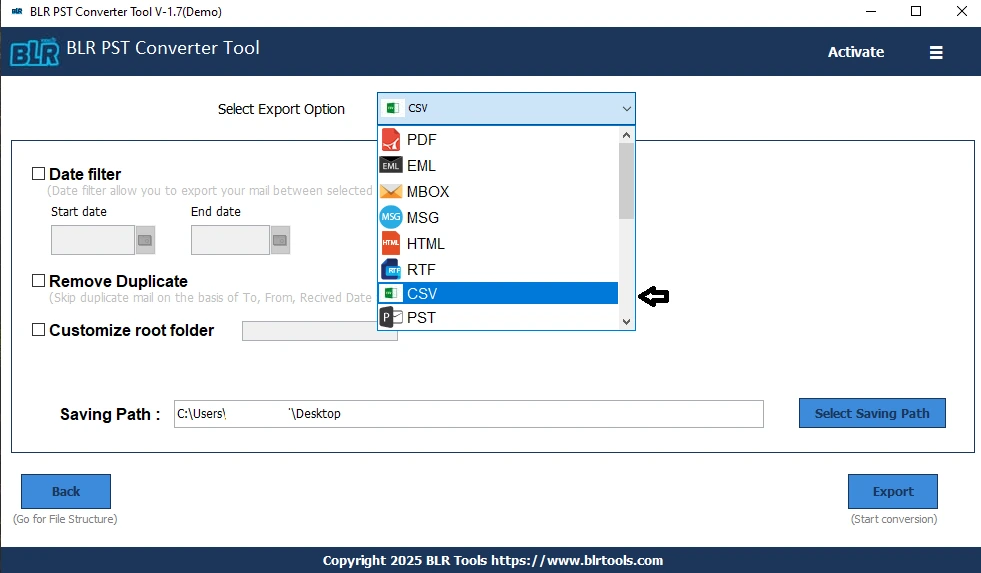Choose PST from export list
Image resolution: width=981 pixels, height=573 pixels.
[x=498, y=318]
